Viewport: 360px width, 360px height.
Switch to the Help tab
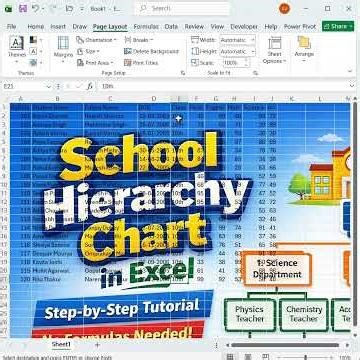click(x=271, y=26)
